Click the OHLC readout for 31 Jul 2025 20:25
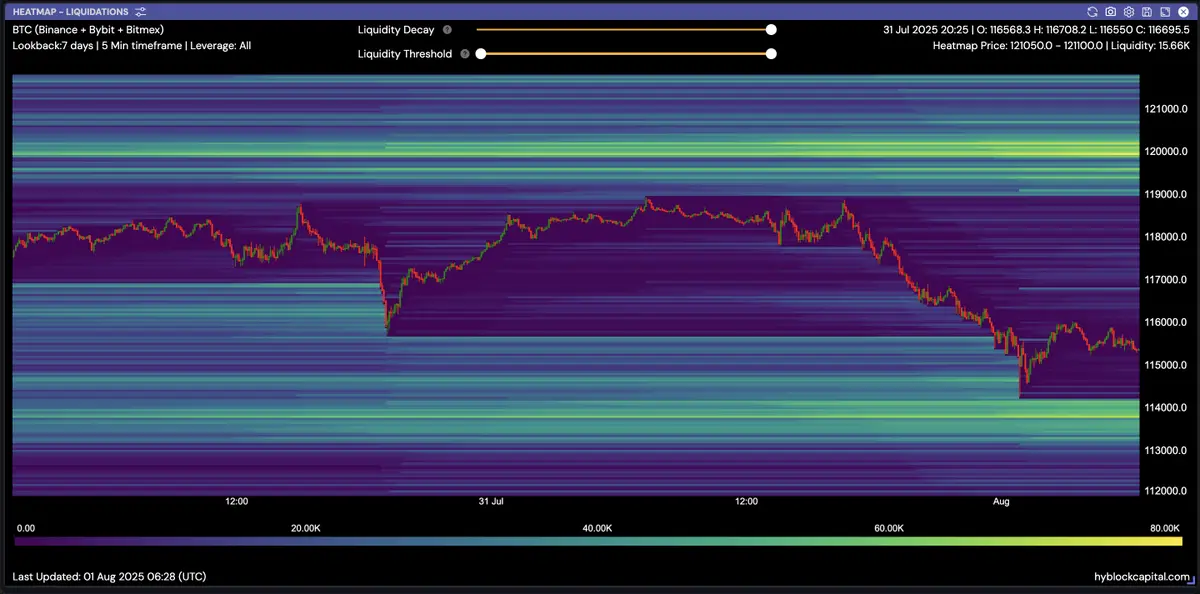The width and height of the screenshot is (1200, 594). [x=1035, y=30]
